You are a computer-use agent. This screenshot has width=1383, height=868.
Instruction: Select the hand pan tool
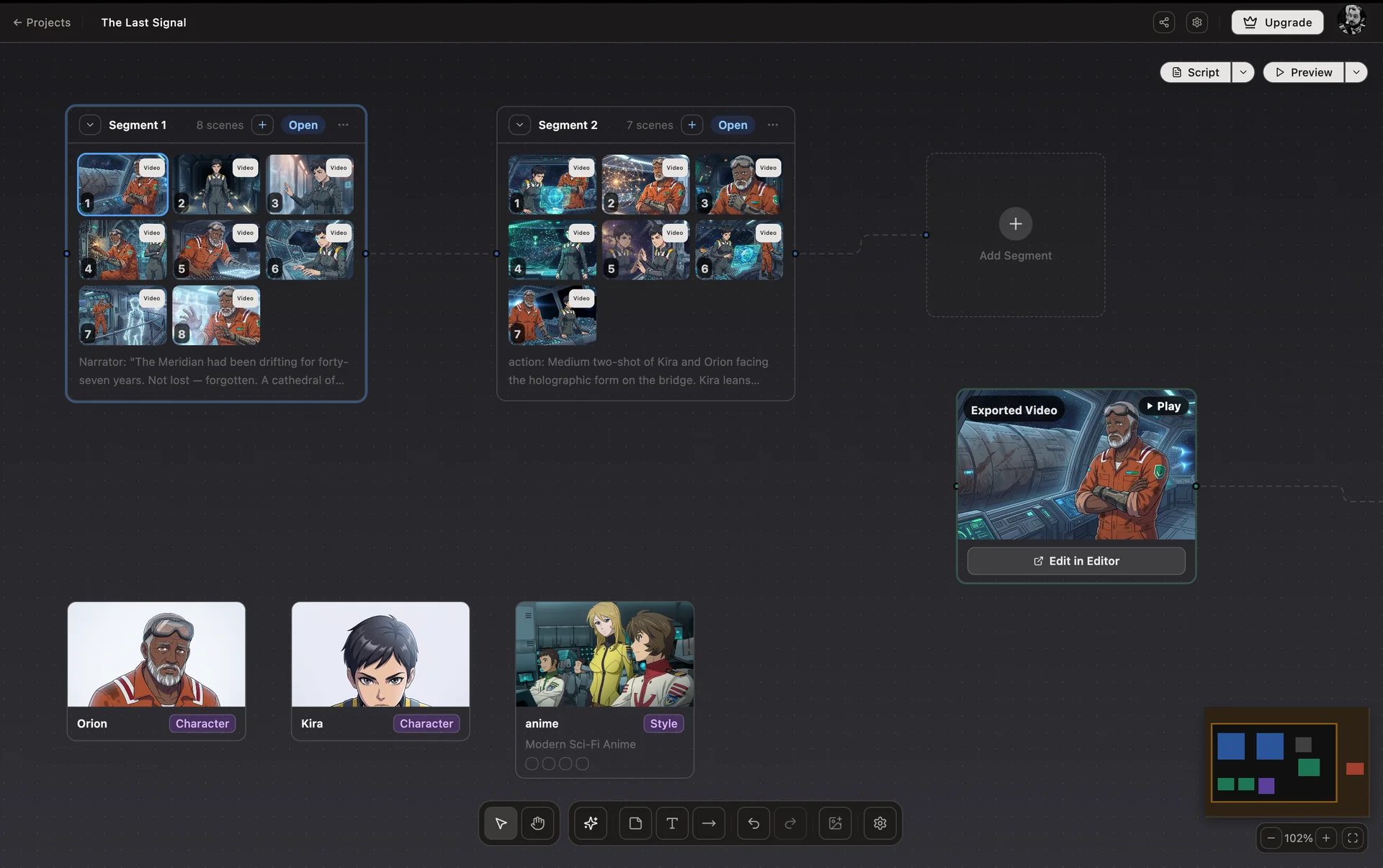point(537,823)
